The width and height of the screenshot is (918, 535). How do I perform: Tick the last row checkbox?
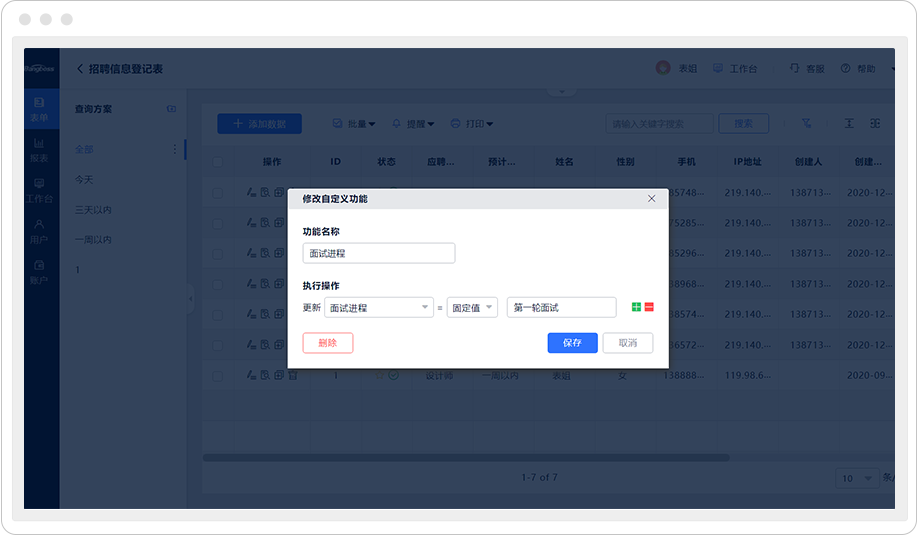(x=218, y=376)
